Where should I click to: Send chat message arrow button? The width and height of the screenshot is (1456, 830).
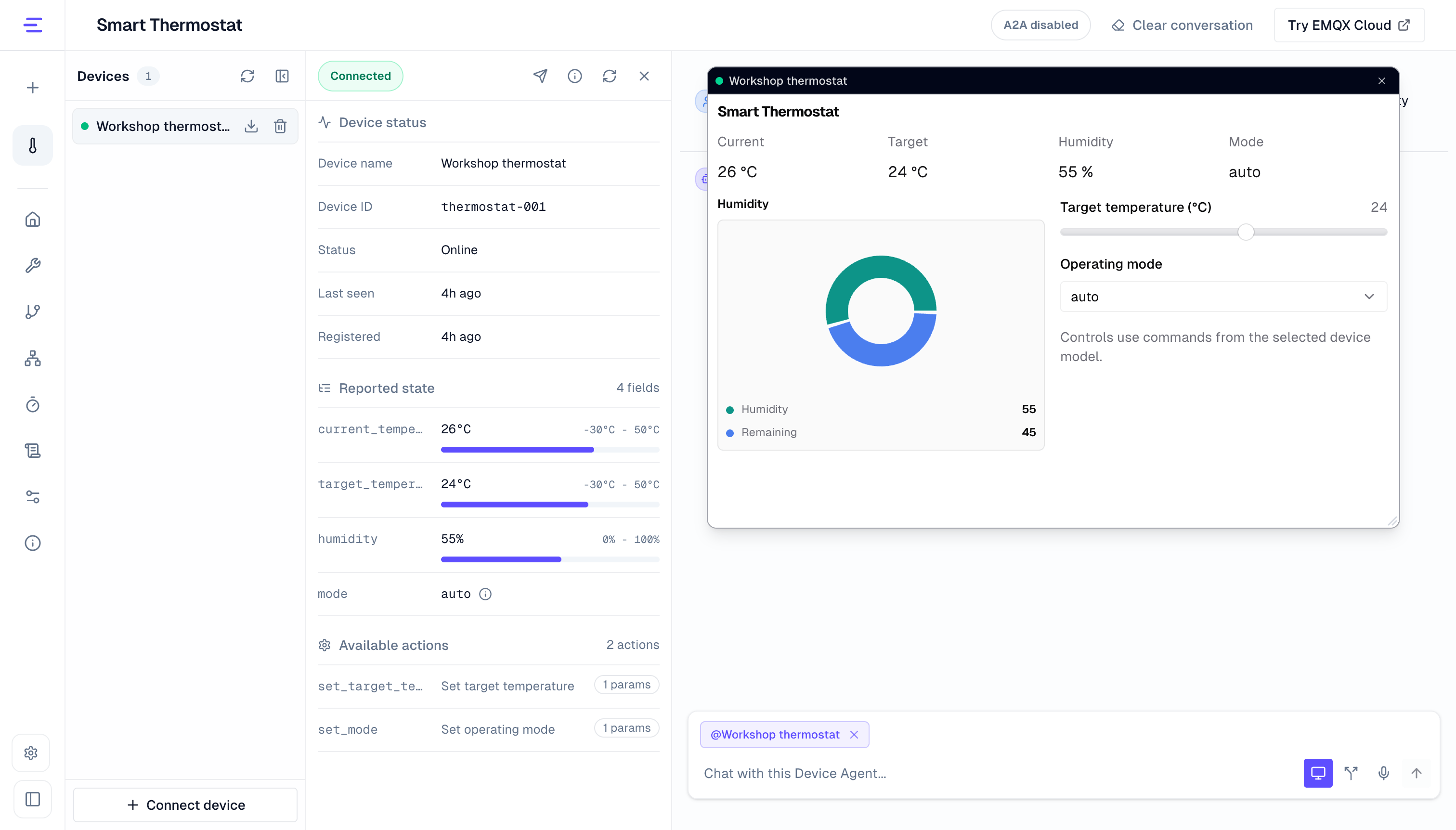click(x=1416, y=773)
